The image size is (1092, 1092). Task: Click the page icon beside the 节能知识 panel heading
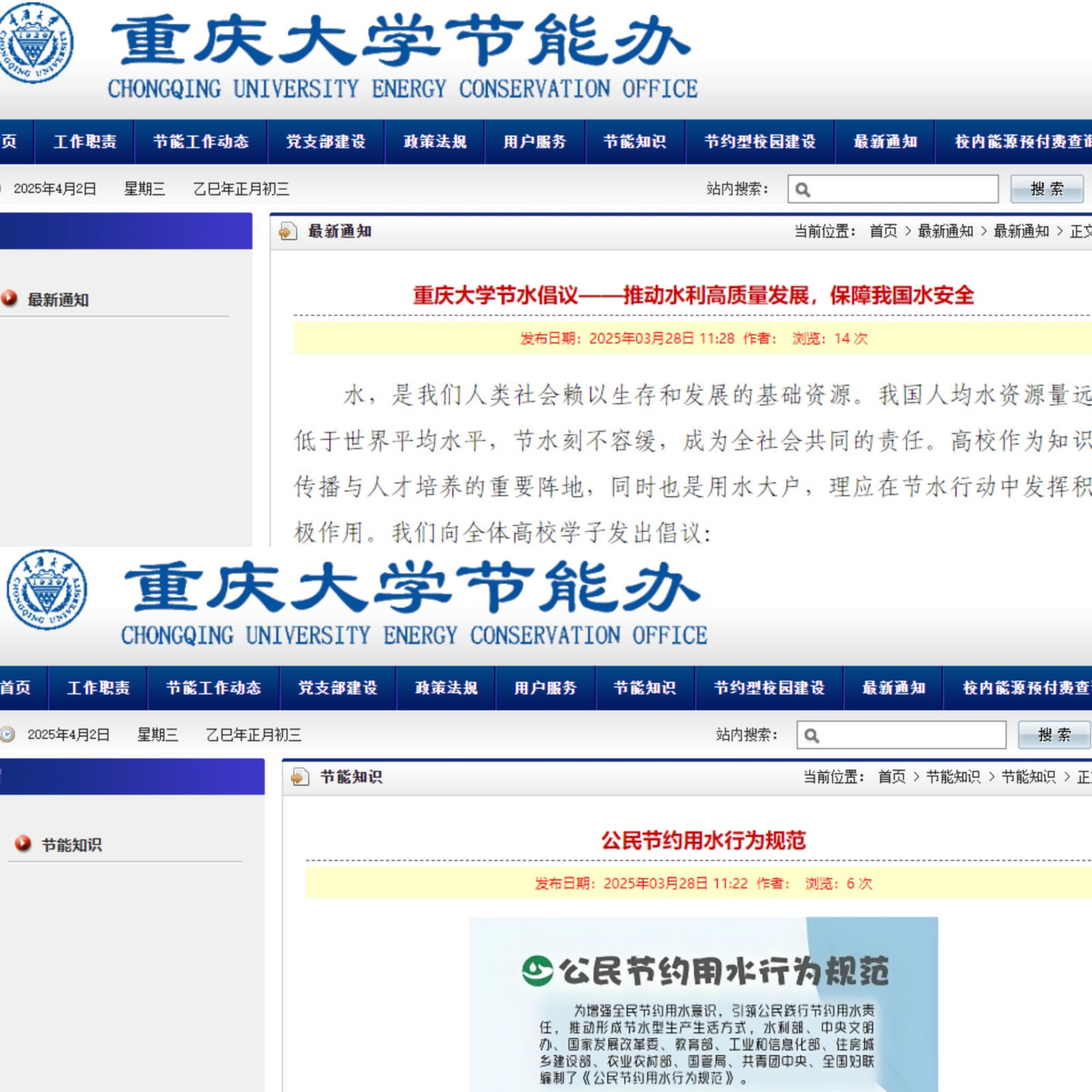pos(300,777)
